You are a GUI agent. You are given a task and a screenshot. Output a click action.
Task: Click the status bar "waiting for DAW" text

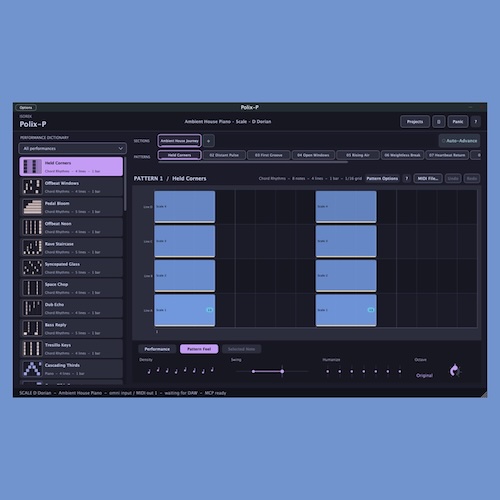[181, 393]
